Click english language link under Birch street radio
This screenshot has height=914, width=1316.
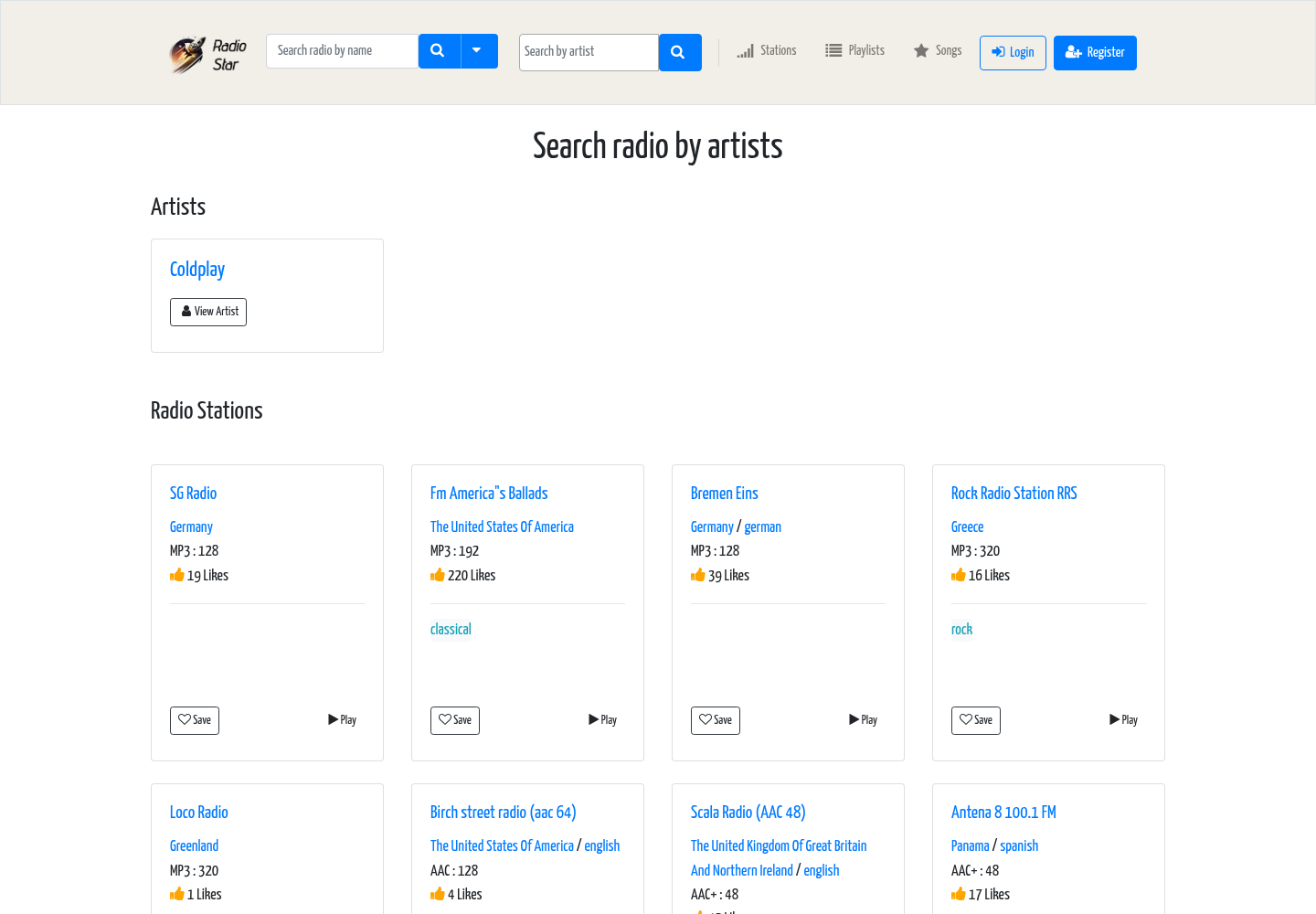602,845
